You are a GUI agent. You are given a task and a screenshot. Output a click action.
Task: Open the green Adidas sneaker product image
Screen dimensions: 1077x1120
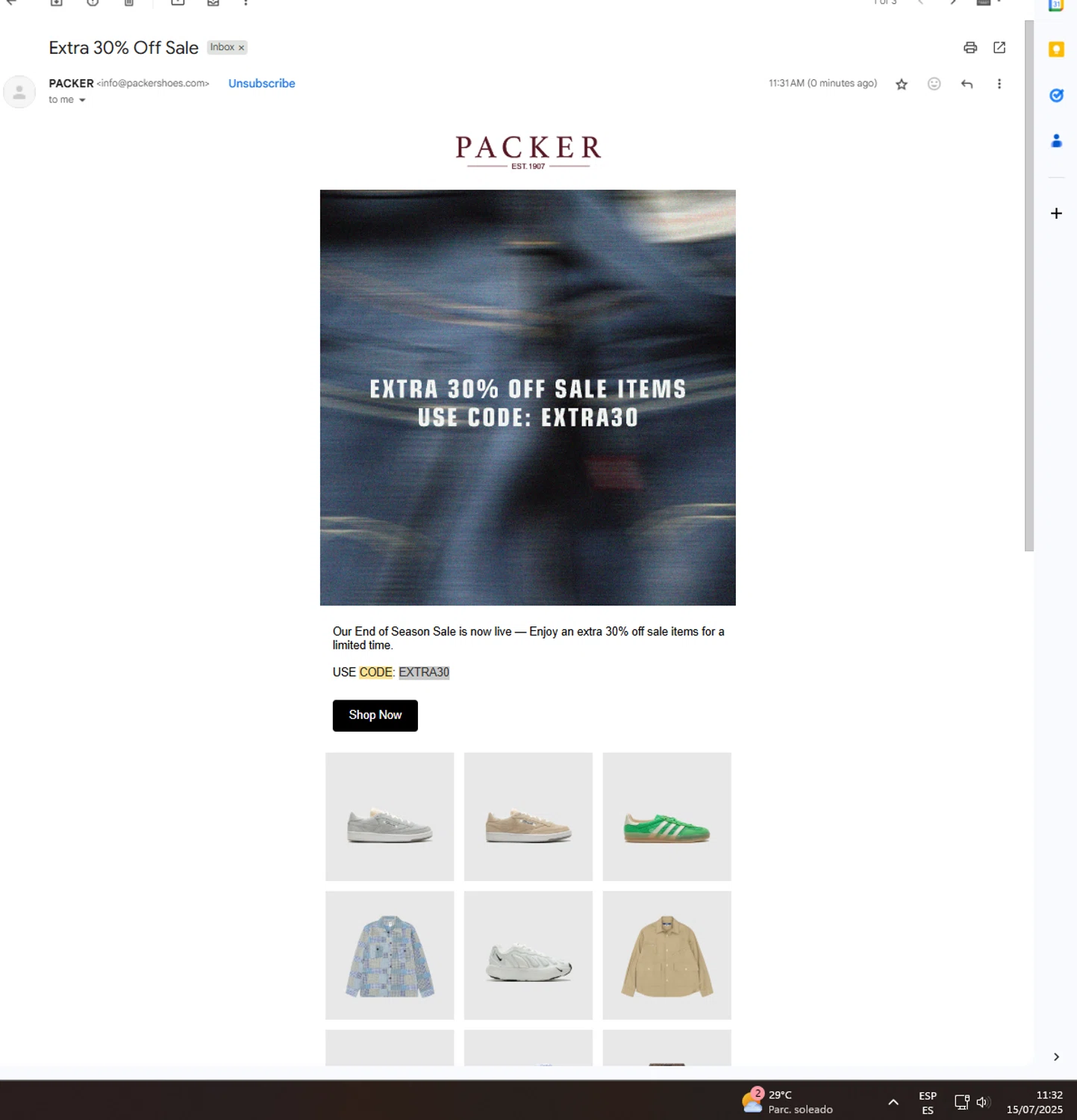[667, 817]
